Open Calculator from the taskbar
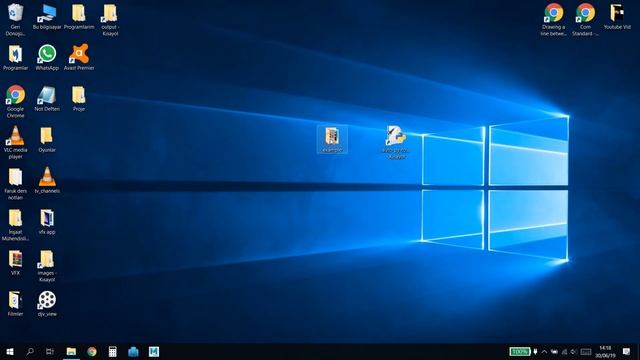The width and height of the screenshot is (640, 360). tap(113, 351)
